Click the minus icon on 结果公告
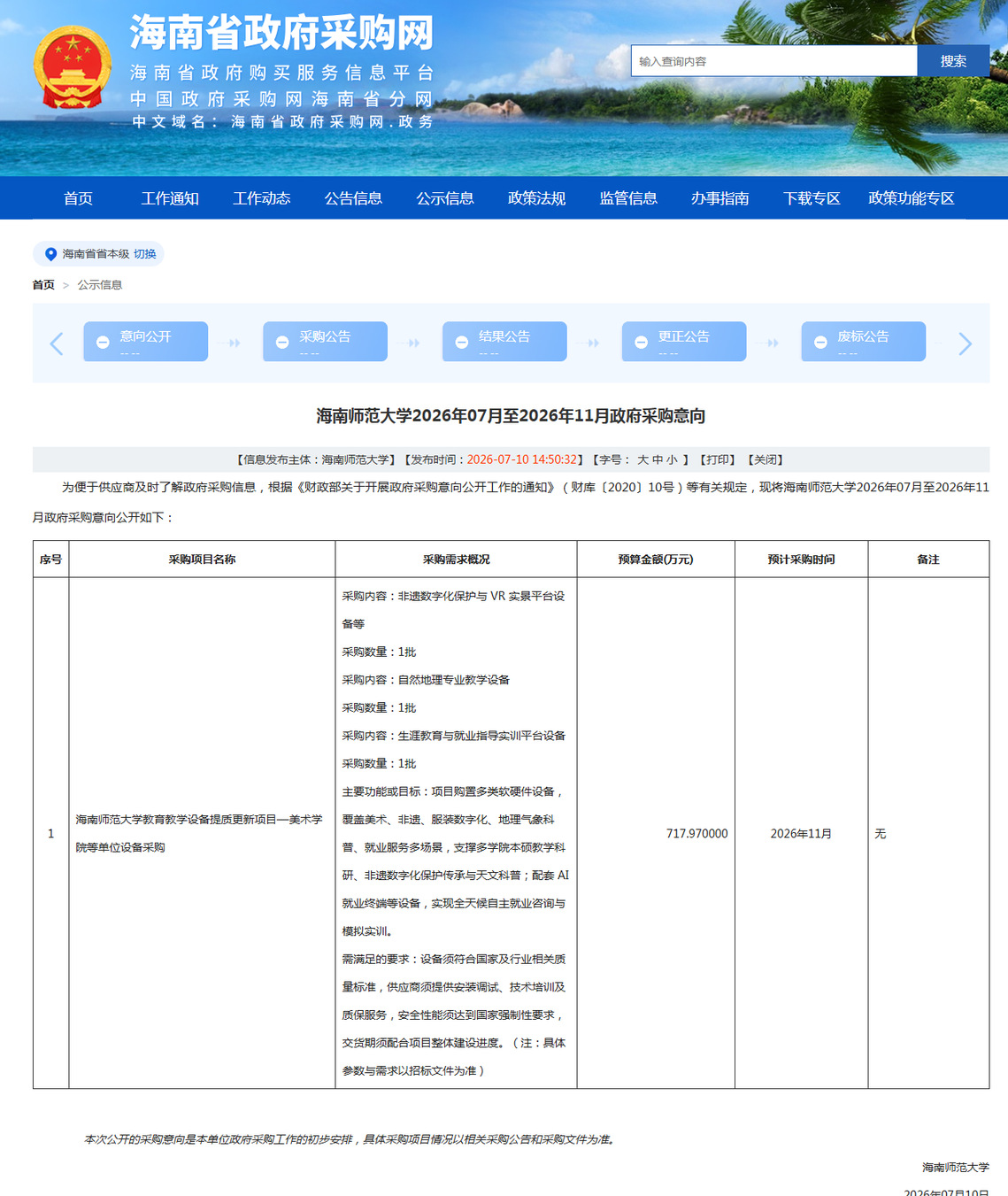 pyautogui.click(x=462, y=342)
